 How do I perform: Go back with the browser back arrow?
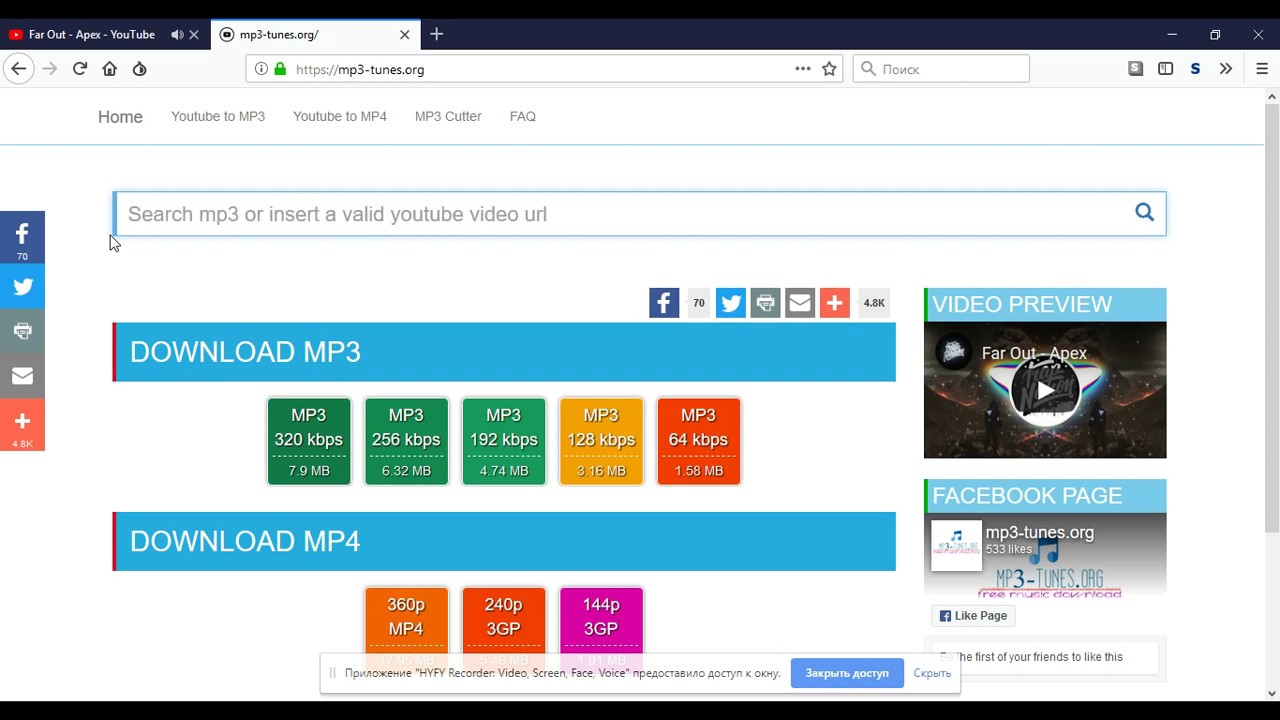tap(18, 69)
